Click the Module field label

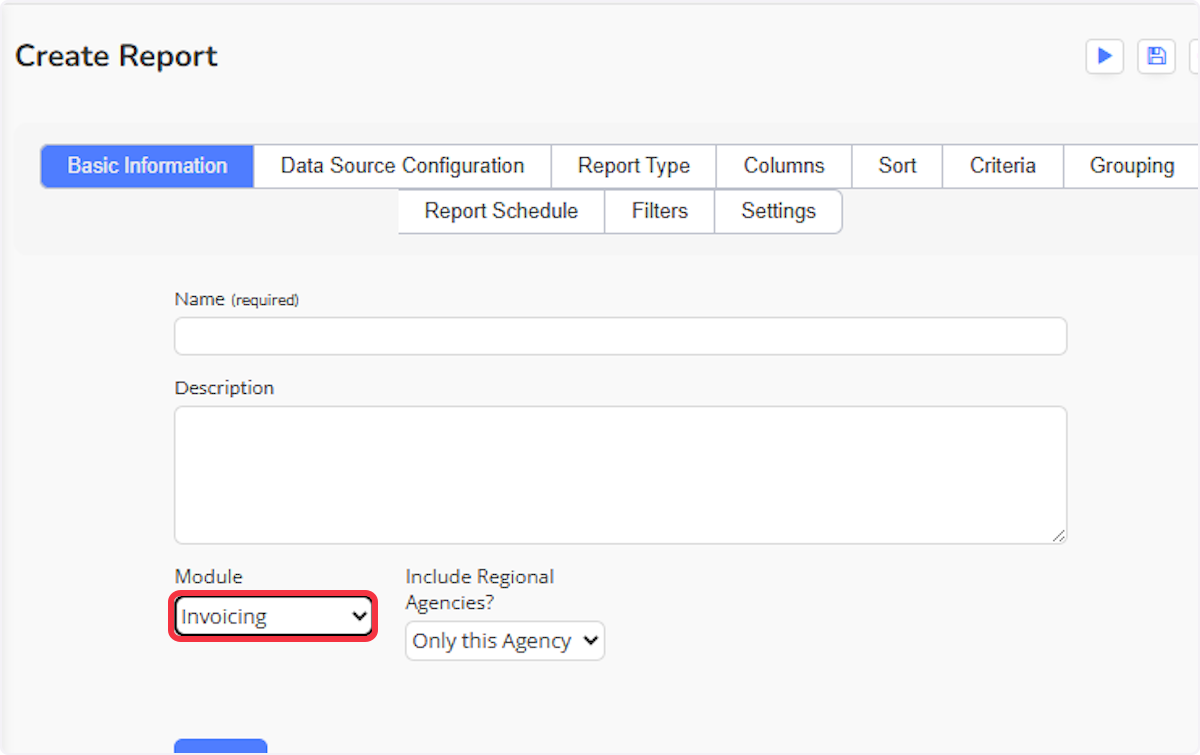209,577
